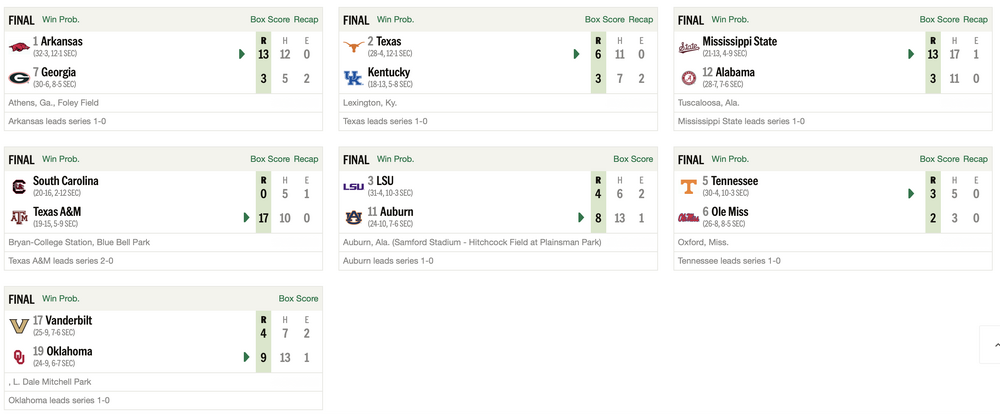Click the South Carolina Gamecocks logo
The height and width of the screenshot is (414, 1000).
(19, 187)
